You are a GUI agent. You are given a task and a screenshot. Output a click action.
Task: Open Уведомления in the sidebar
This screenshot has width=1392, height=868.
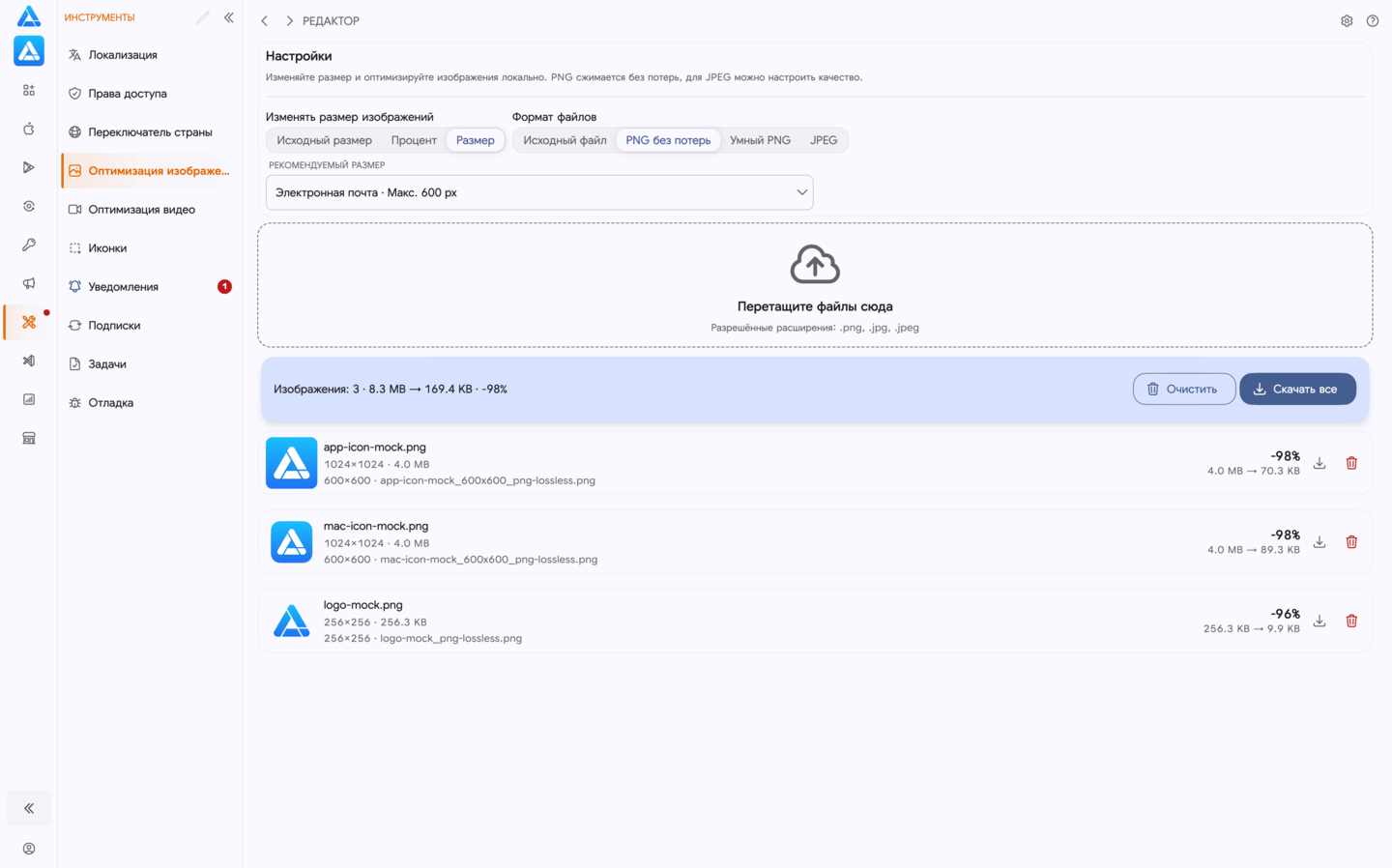coord(149,287)
